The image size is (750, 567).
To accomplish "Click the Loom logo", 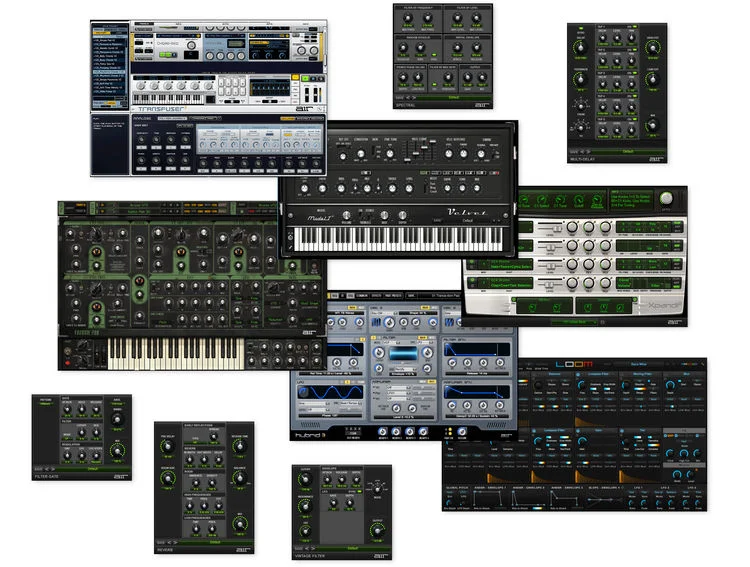I will (574, 364).
